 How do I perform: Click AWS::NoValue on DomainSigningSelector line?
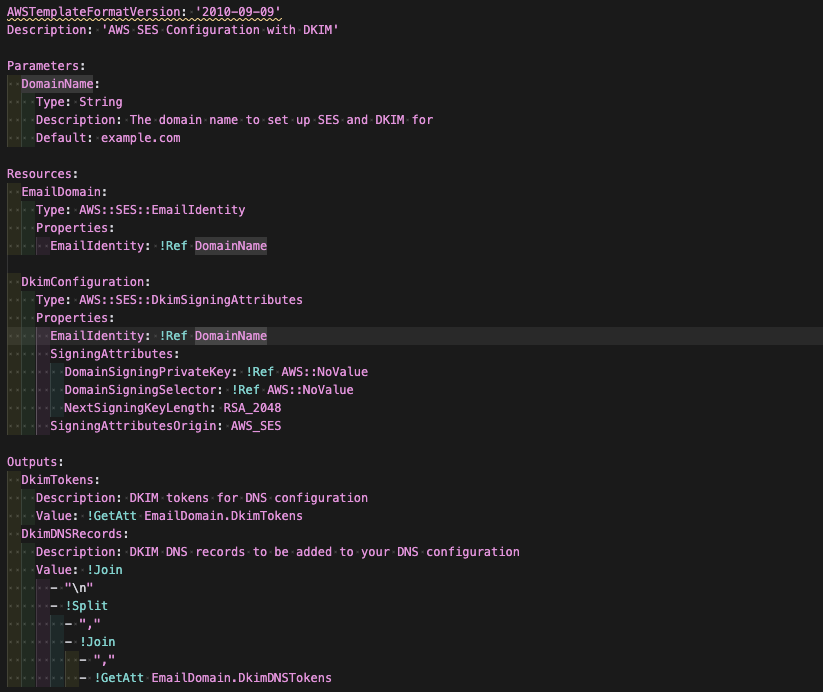[310, 390]
